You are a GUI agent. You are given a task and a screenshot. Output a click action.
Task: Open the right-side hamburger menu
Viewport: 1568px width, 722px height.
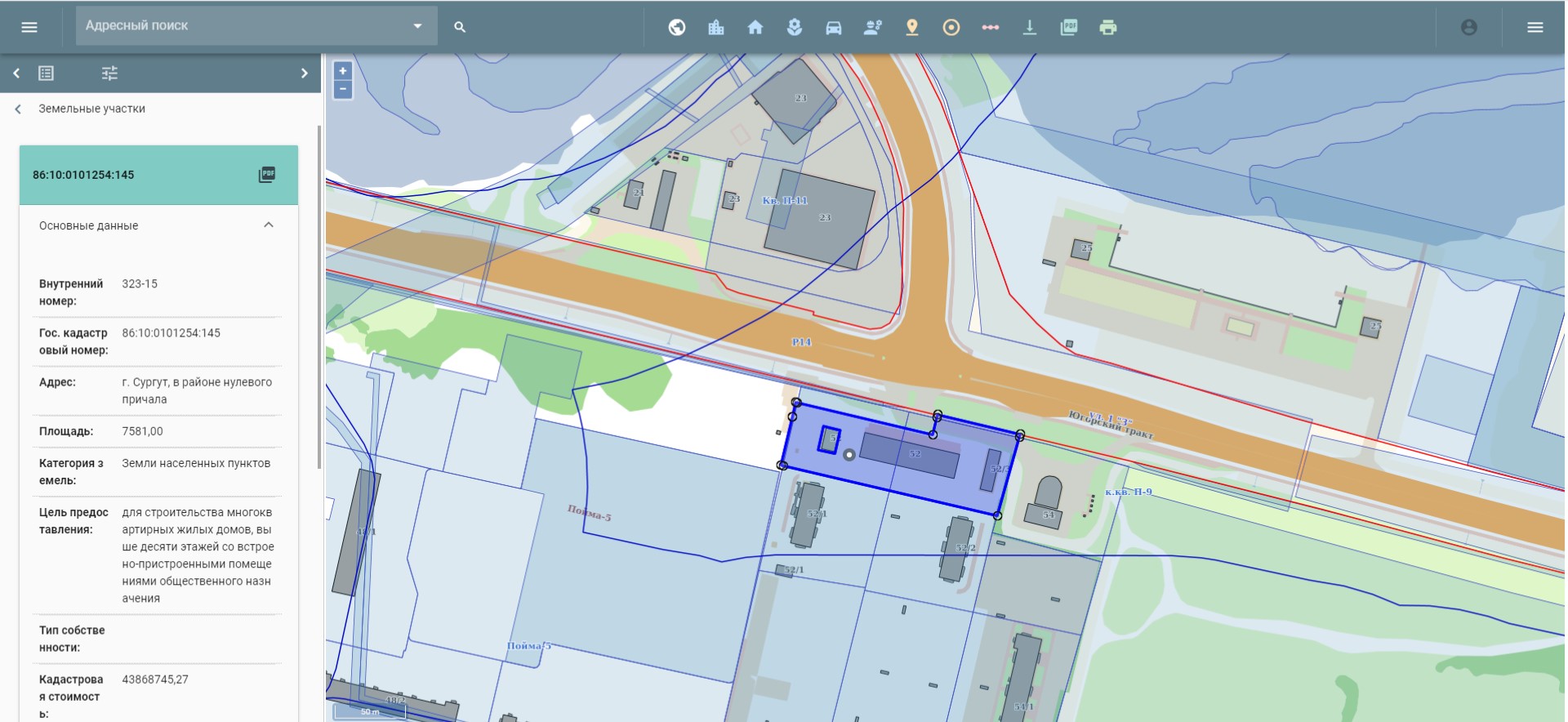tap(1535, 28)
